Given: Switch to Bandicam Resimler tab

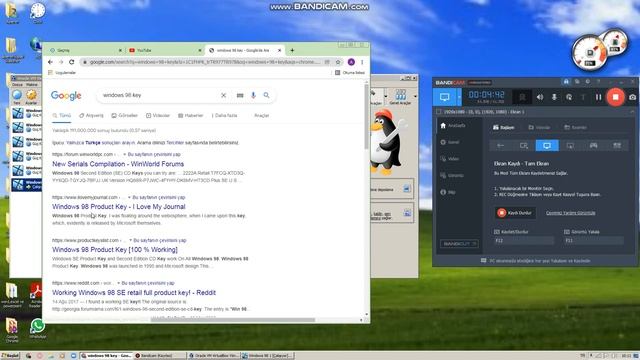Looking at the screenshot, I should coord(576,127).
